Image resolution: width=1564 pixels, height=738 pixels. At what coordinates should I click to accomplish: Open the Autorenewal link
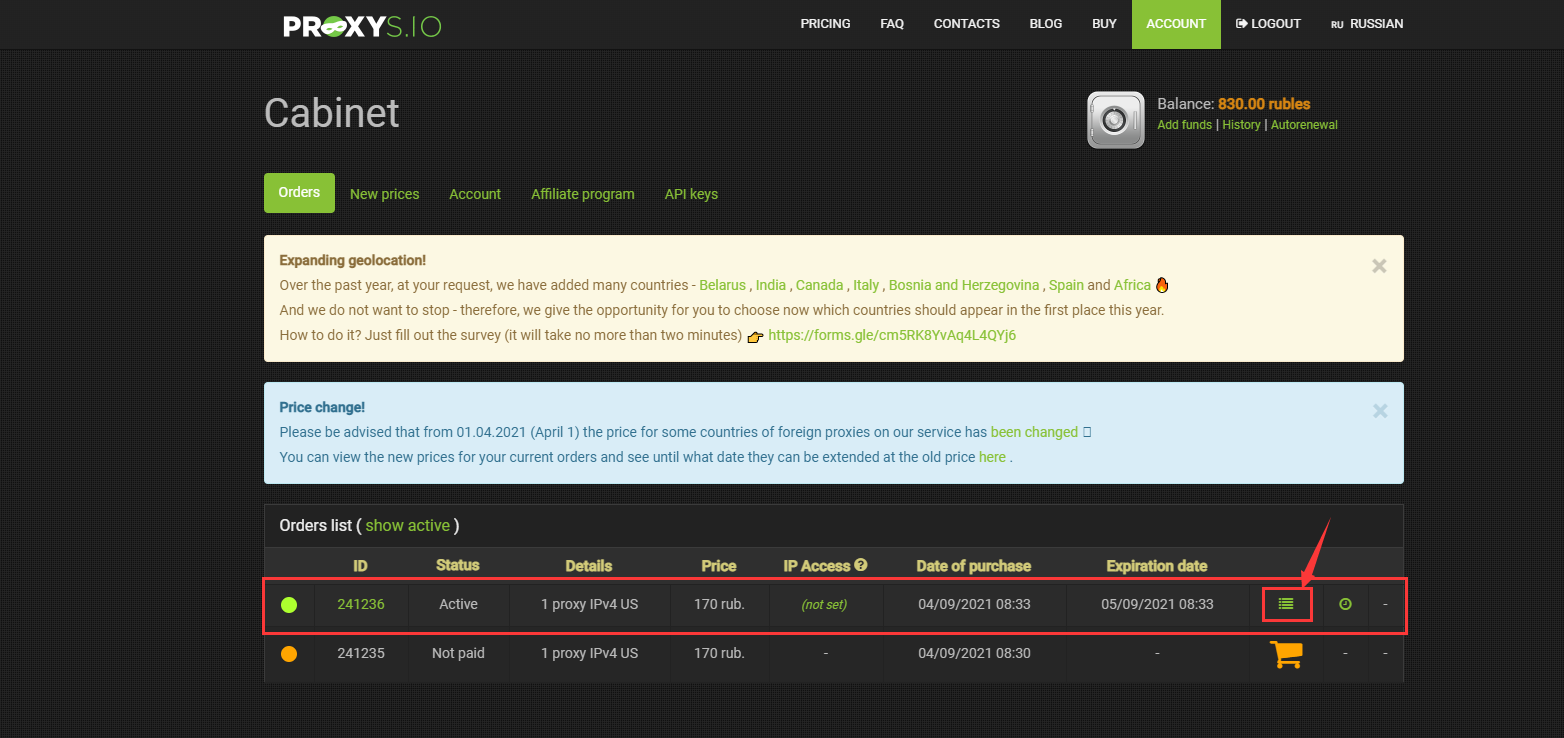click(x=1304, y=125)
